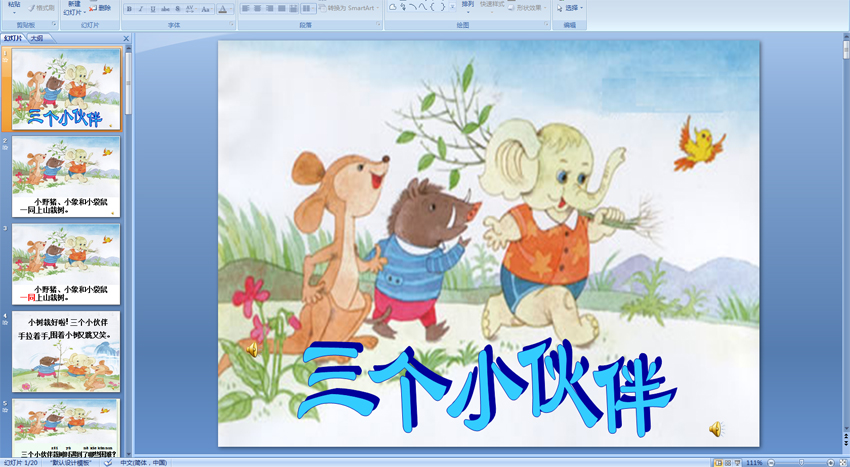Expand the shapes gallery more arrow
This screenshot has width=850, height=467.
(453, 8)
